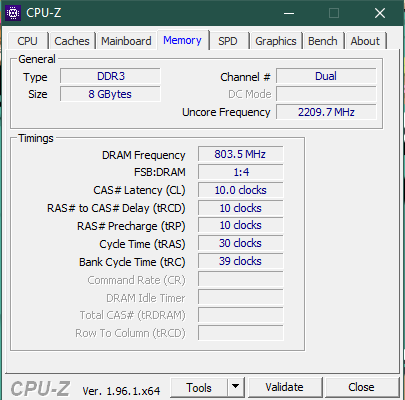Click the Close button at bottom
405x400 pixels.
pyautogui.click(x=361, y=387)
